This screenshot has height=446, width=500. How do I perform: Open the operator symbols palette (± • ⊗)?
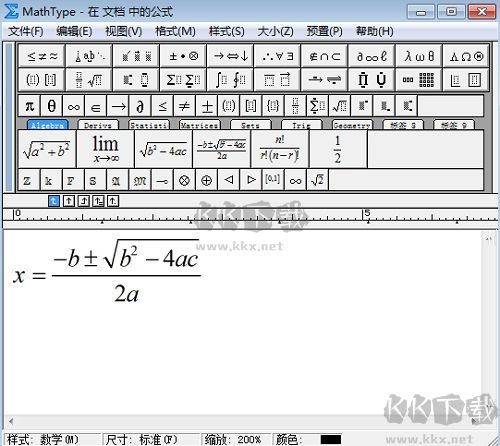(183, 56)
